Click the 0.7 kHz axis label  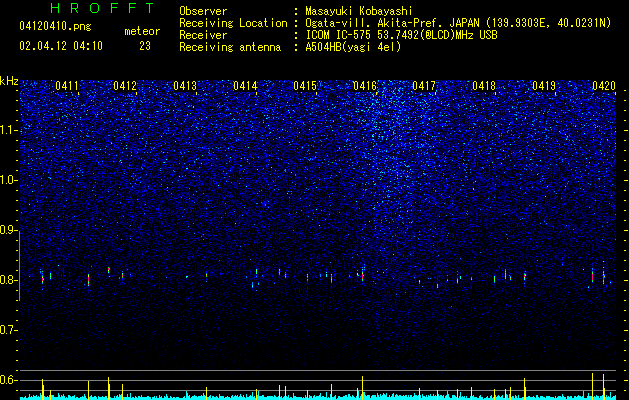tap(8, 330)
